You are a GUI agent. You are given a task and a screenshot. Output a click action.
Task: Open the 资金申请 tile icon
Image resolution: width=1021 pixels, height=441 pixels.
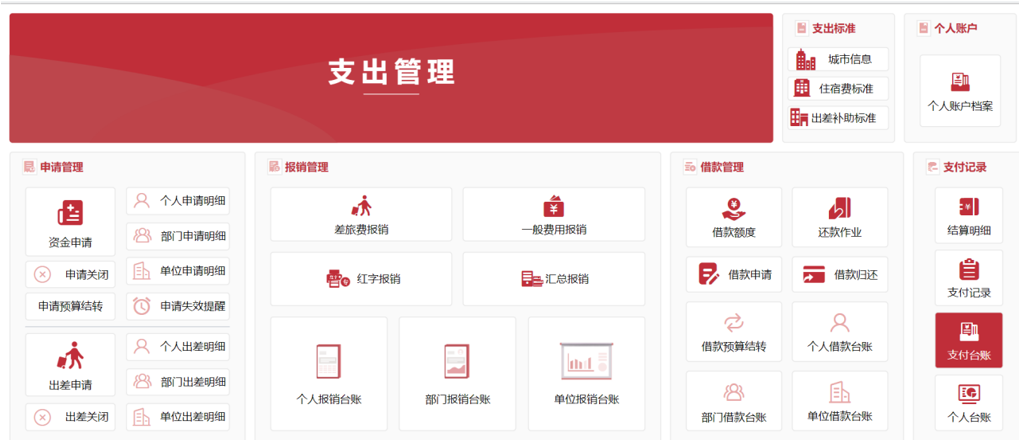click(x=70, y=213)
